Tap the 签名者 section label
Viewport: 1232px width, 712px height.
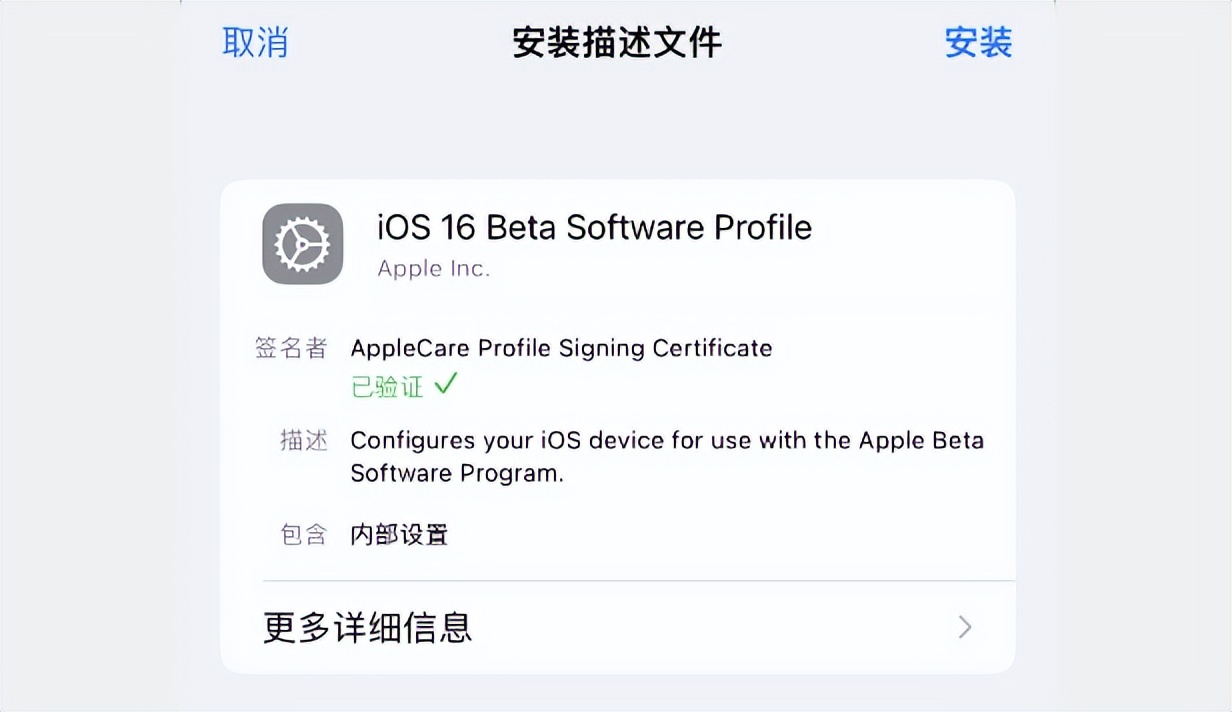[294, 348]
